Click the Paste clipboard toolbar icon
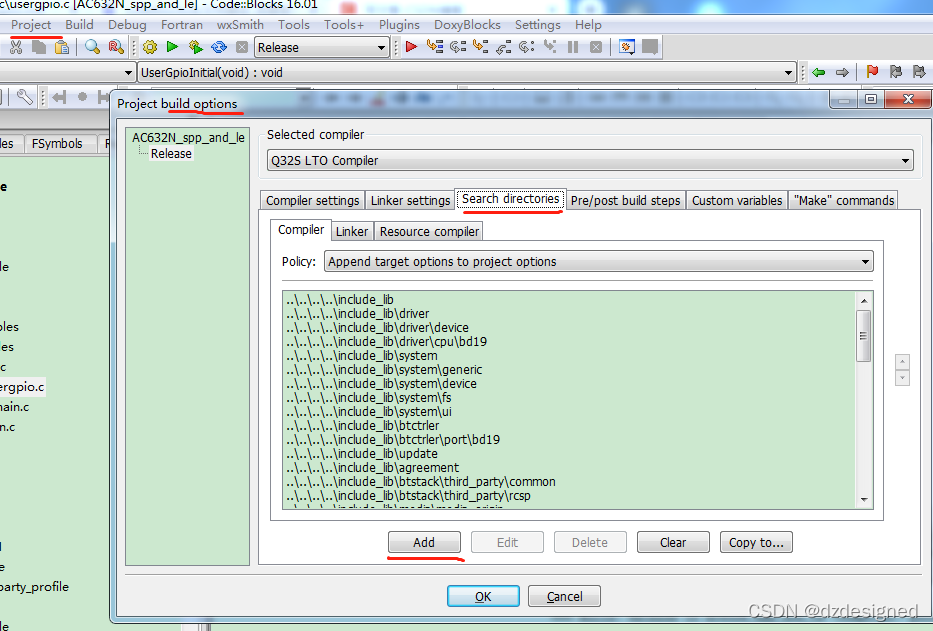 tap(62, 47)
